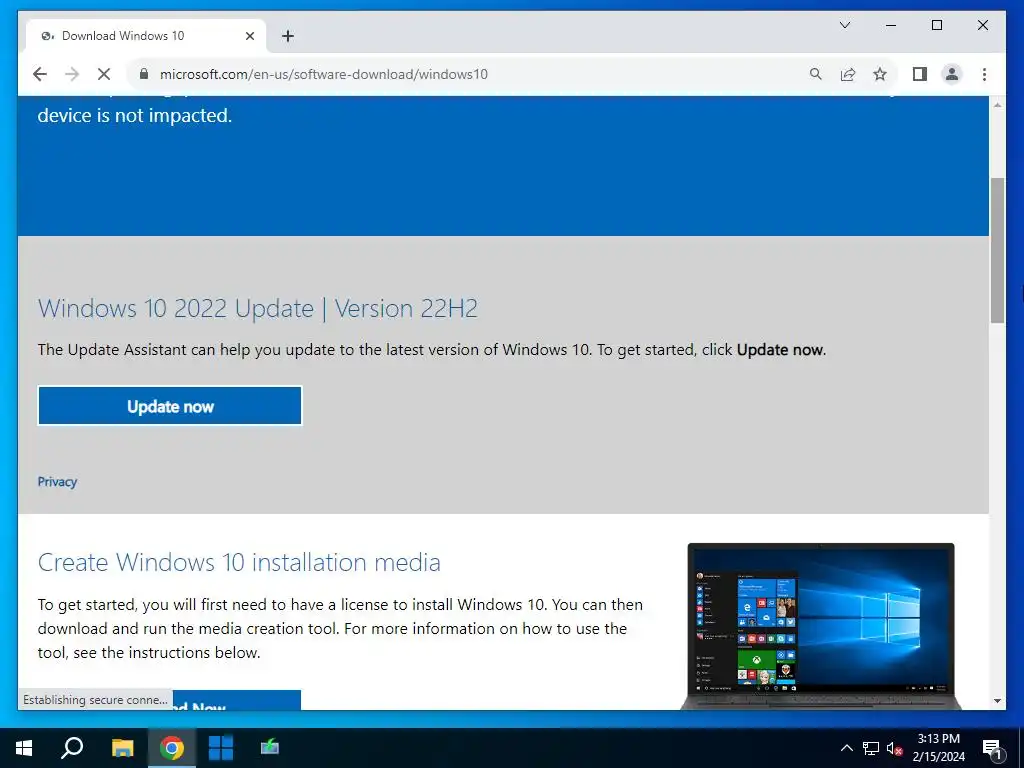Stop loading the page
Viewport: 1024px width, 768px height.
(x=104, y=74)
